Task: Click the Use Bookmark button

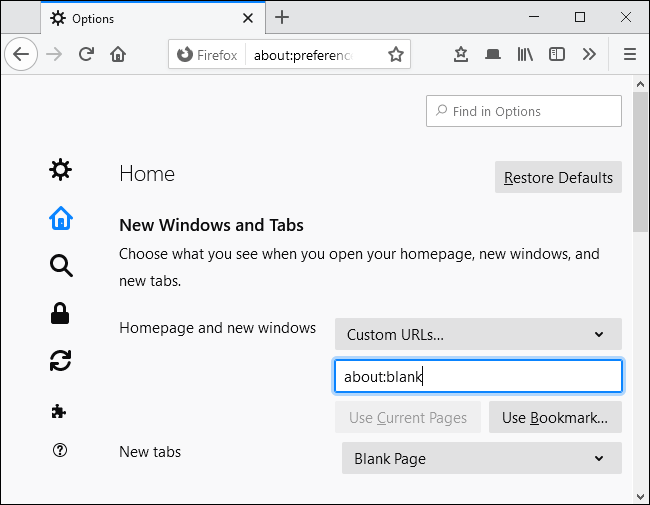Action: [x=555, y=417]
